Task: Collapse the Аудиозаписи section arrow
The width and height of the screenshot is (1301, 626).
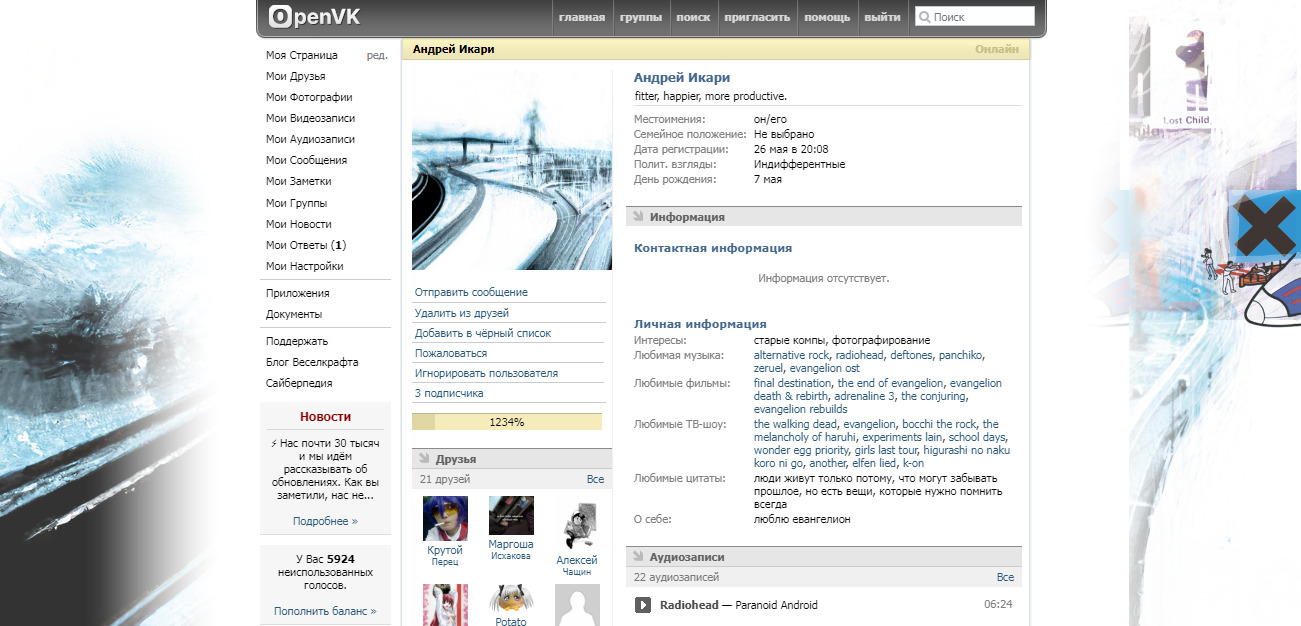Action: point(636,557)
